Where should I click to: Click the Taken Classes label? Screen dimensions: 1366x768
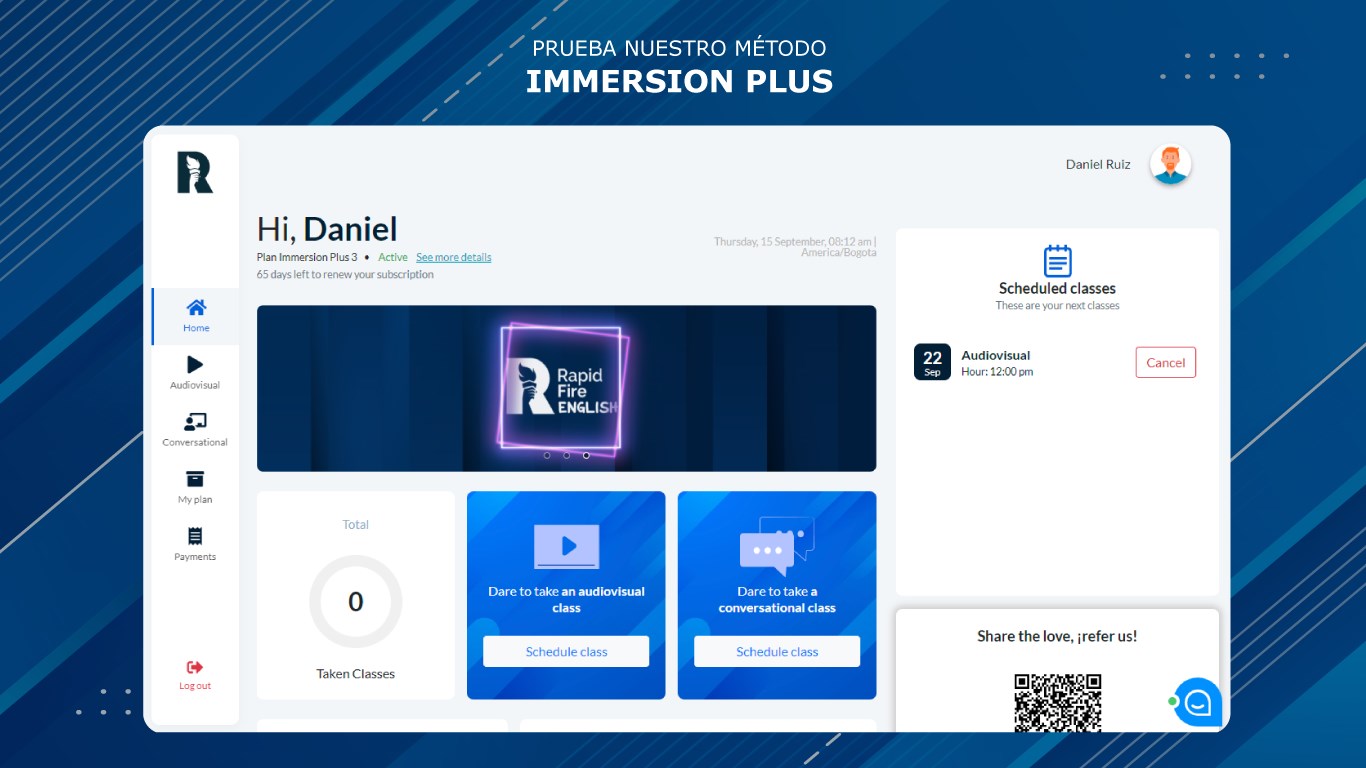[x=356, y=674]
